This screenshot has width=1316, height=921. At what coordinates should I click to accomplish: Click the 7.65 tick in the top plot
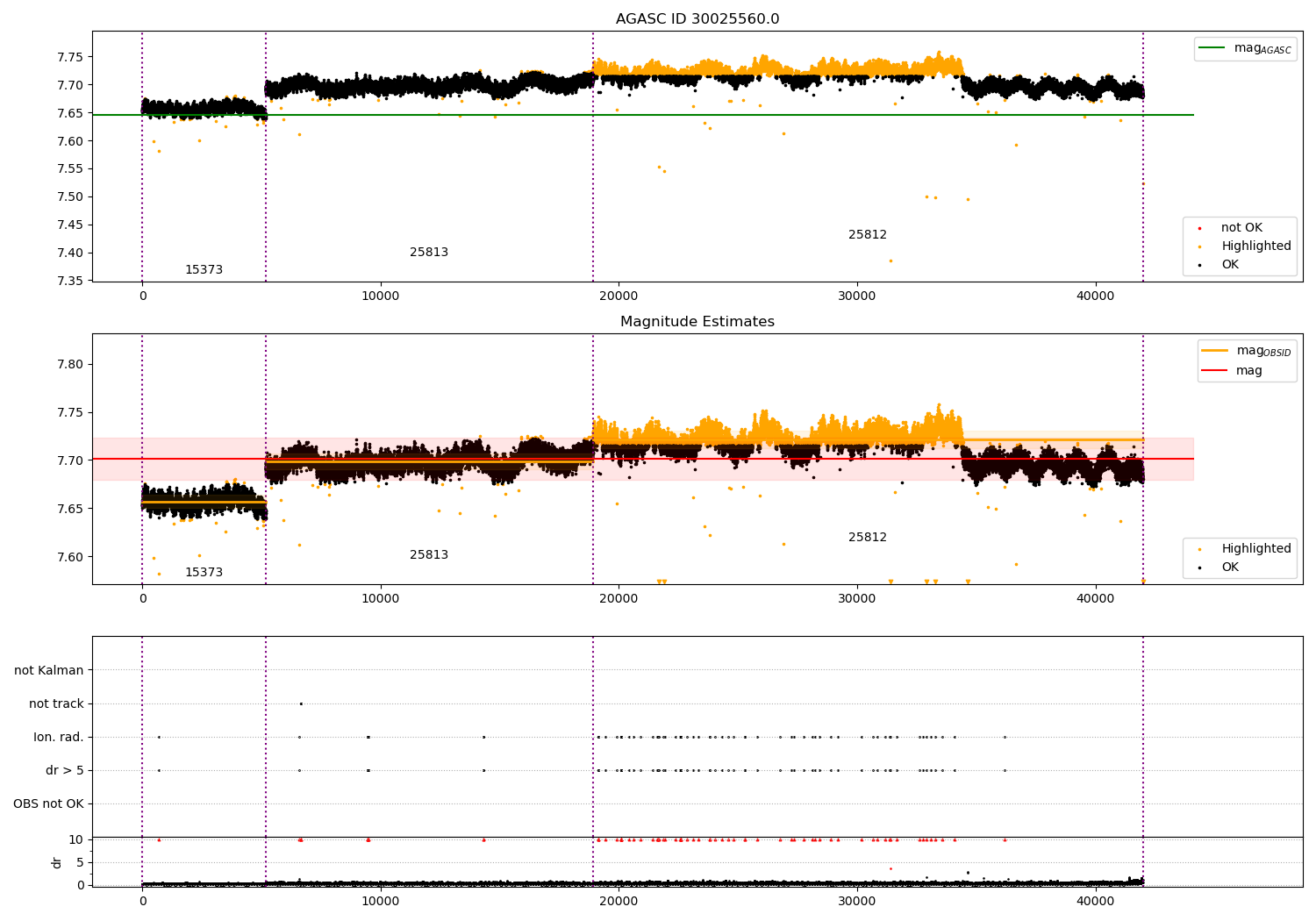click(70, 113)
